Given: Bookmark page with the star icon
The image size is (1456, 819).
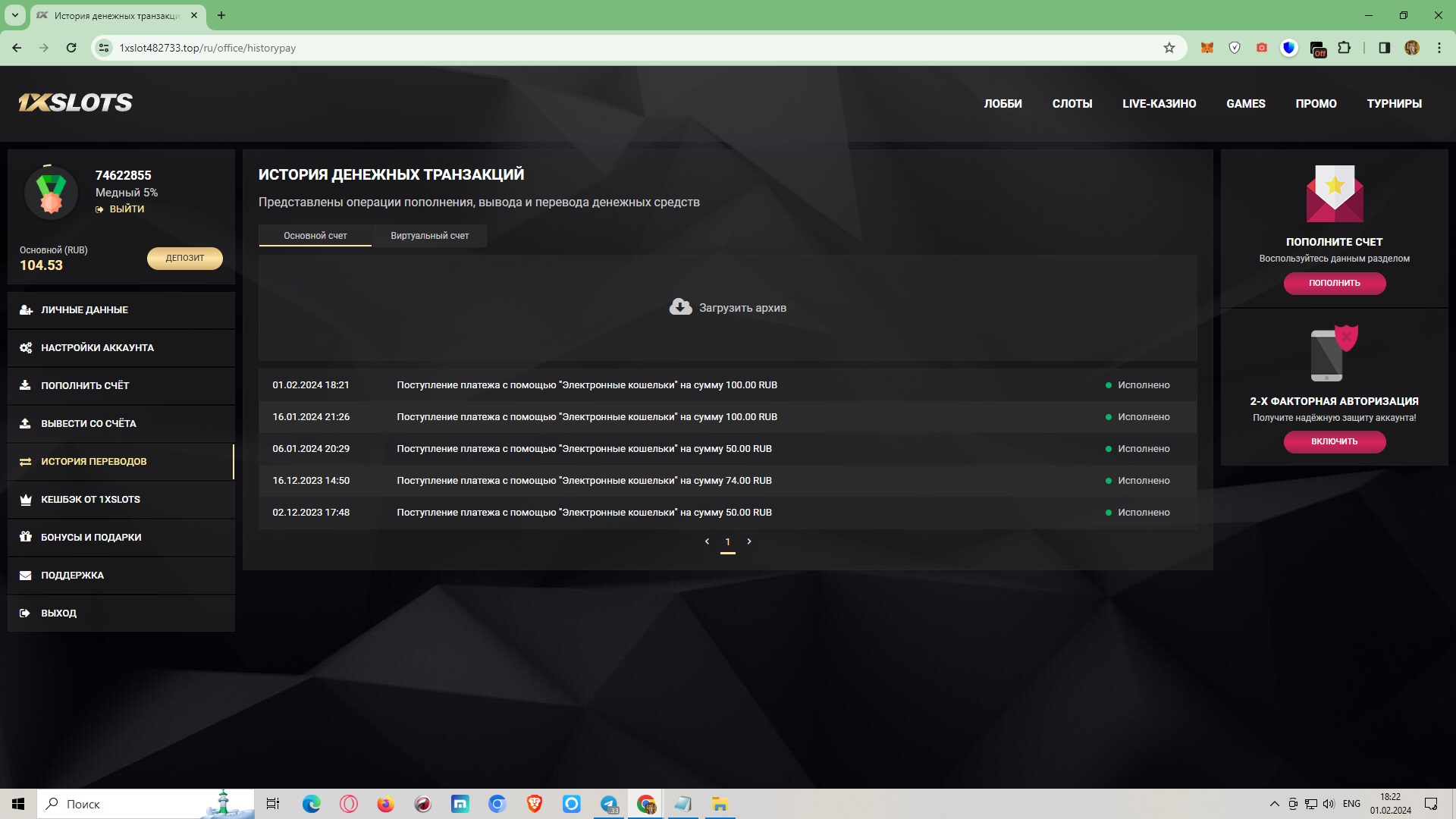Looking at the screenshot, I should point(1169,48).
